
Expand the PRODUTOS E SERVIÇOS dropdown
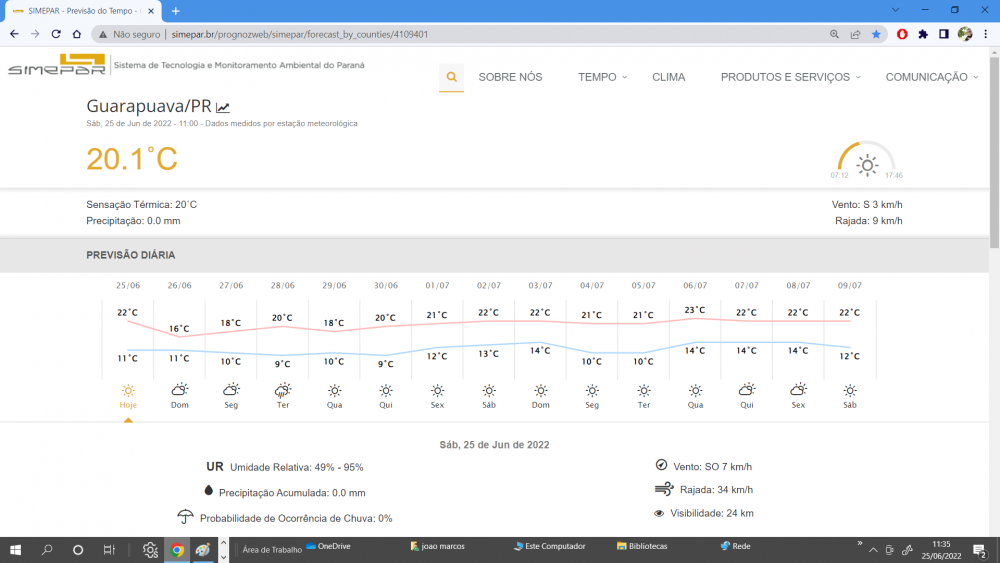click(791, 77)
